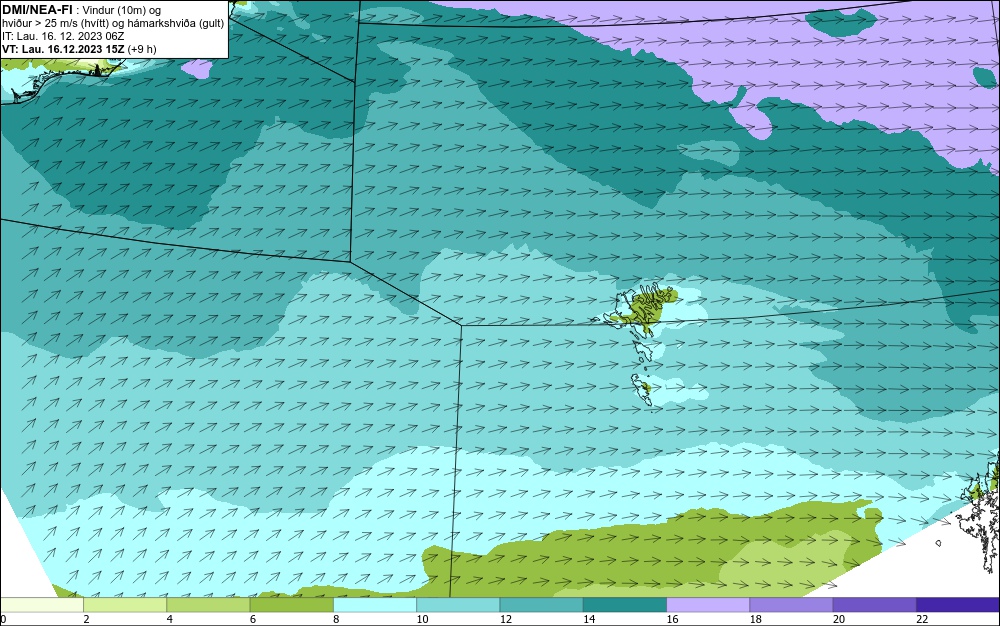Click the 4–6 m/s green legend swatch
1000x626 pixels.
[x=208, y=604]
